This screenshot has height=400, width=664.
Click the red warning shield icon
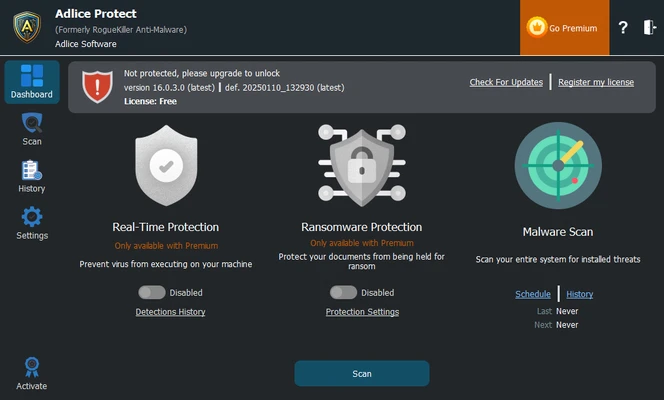click(x=97, y=87)
